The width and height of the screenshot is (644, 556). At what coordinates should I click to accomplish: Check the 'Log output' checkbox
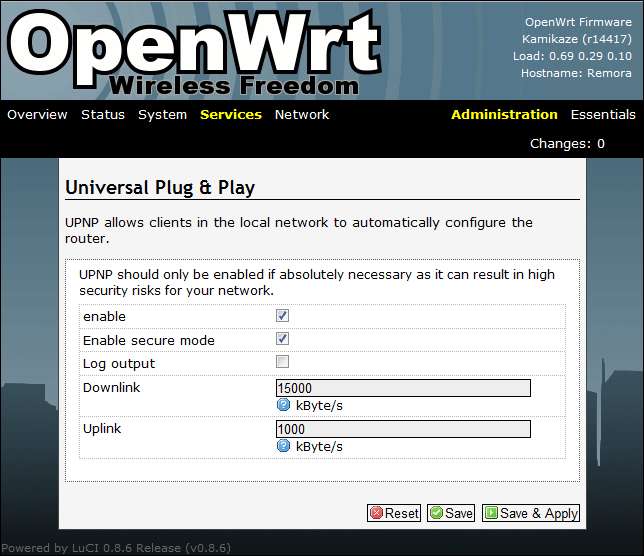point(282,362)
